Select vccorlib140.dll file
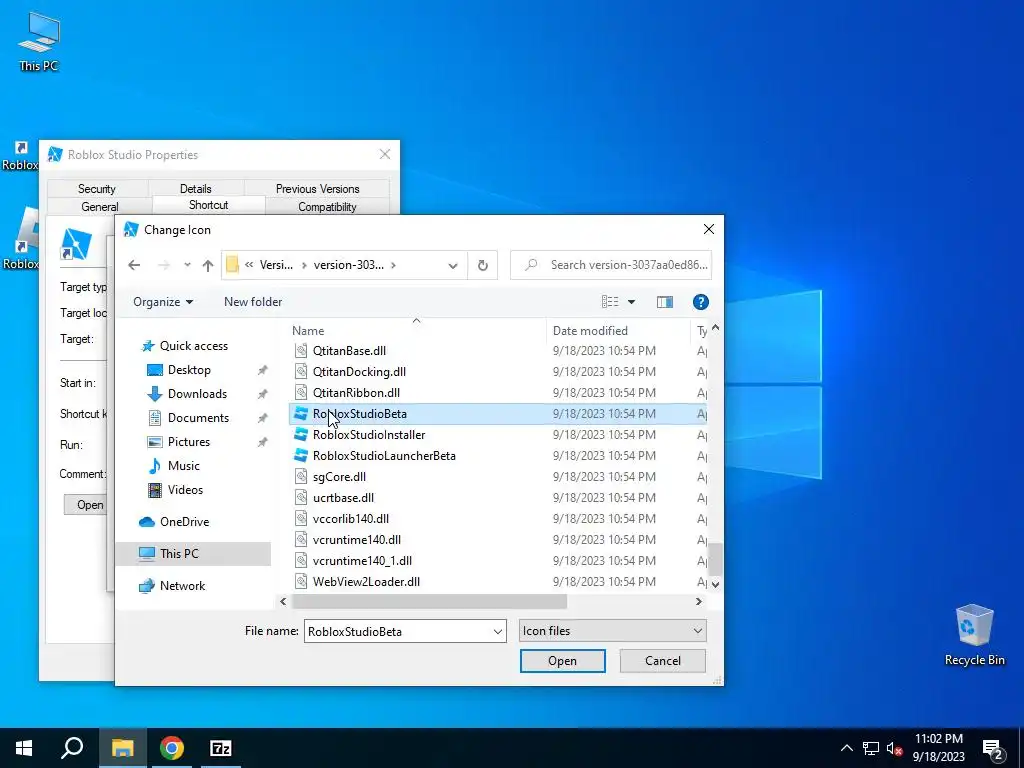The width and height of the screenshot is (1024, 768). [351, 519]
